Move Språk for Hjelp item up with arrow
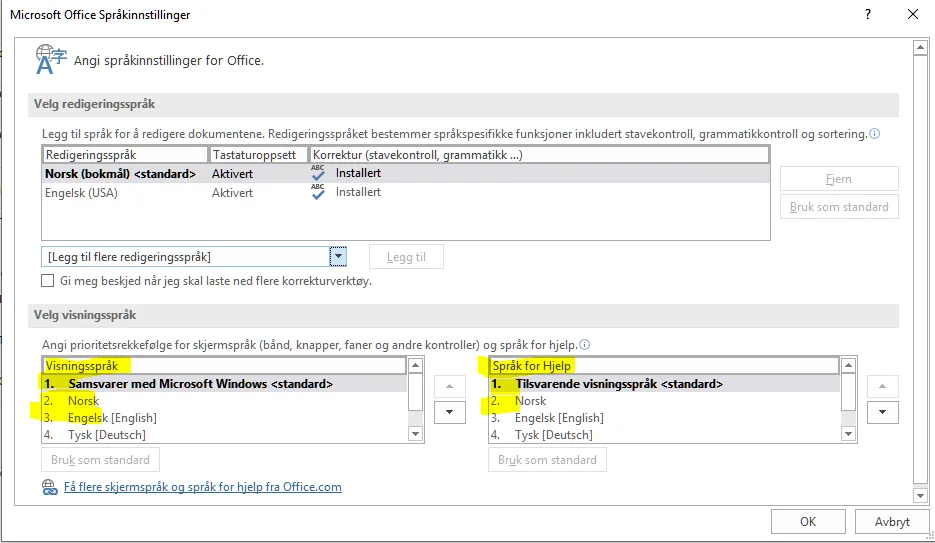 point(883,386)
